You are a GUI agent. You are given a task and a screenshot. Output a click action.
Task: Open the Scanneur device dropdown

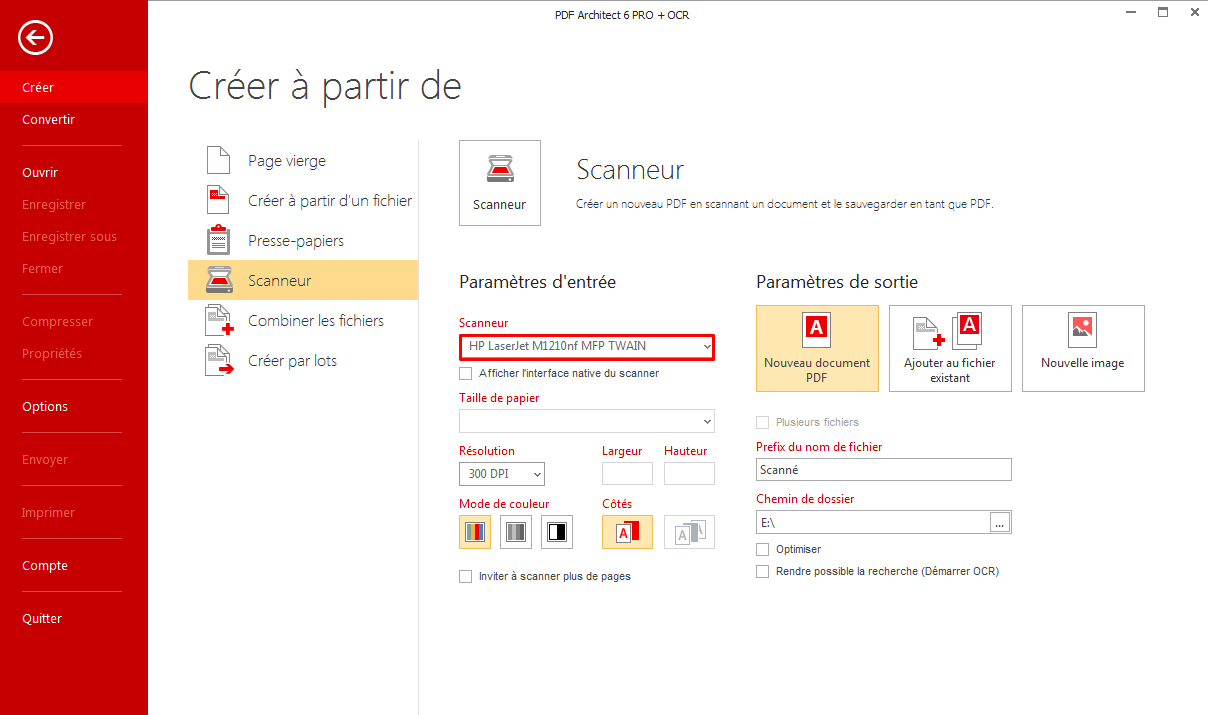coord(587,346)
